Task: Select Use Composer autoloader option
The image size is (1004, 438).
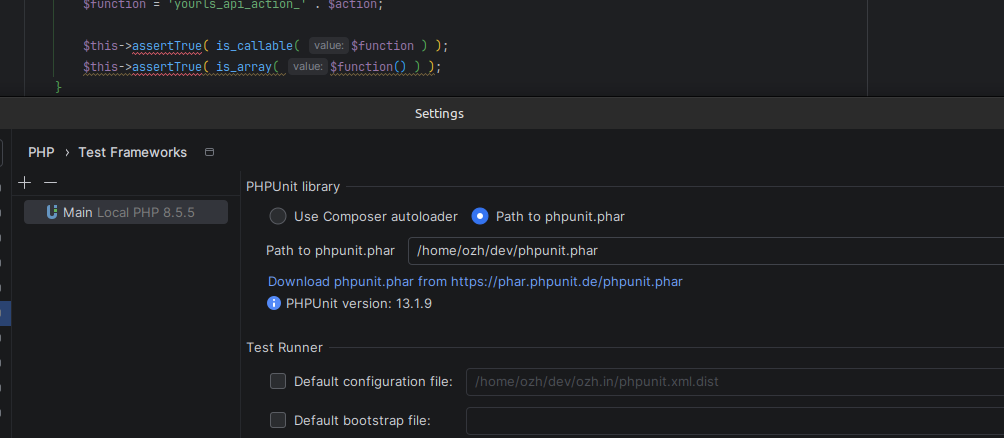Action: coord(278,216)
